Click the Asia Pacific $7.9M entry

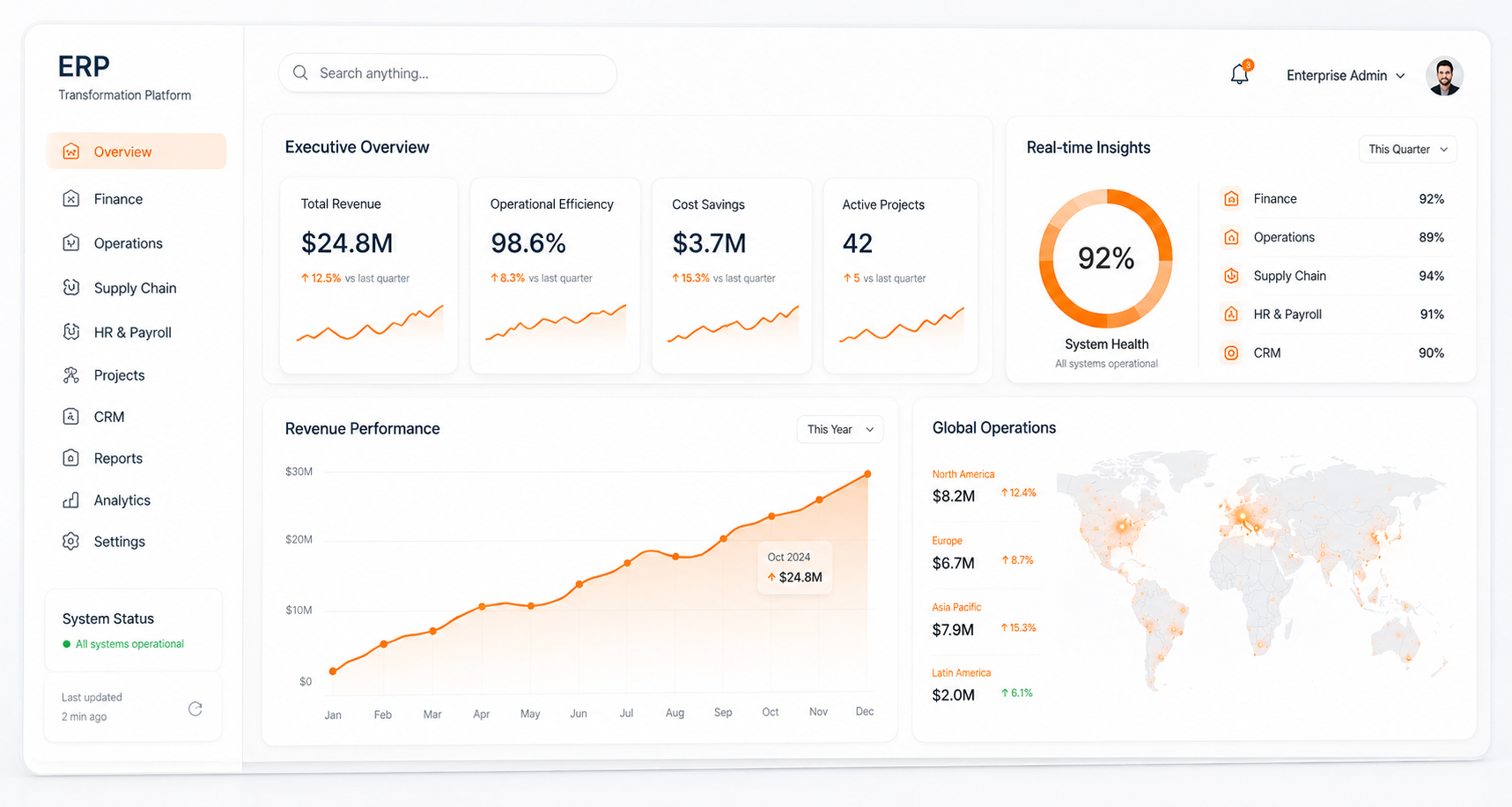pyautogui.click(x=985, y=620)
